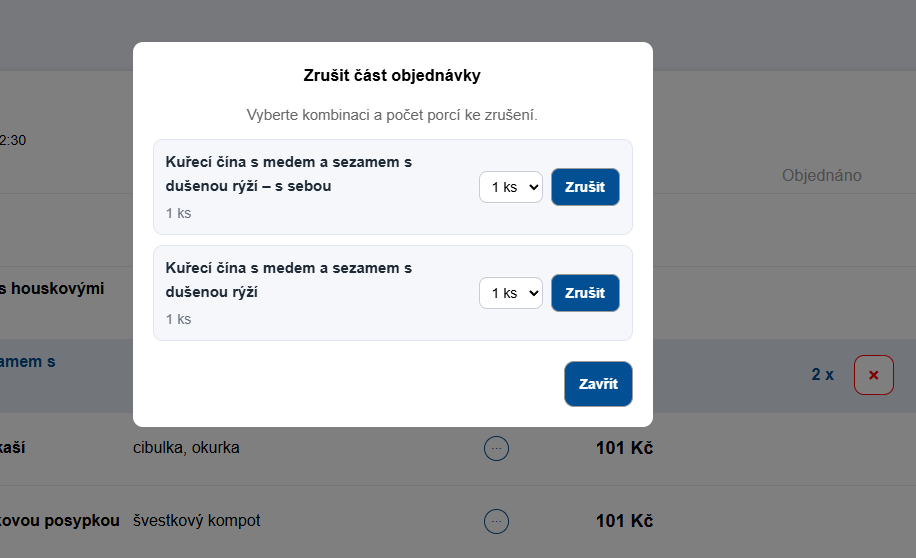The height and width of the screenshot is (558, 916).
Task: Click the 101 Kč price in the švestkový kompot row
Action: pos(624,521)
